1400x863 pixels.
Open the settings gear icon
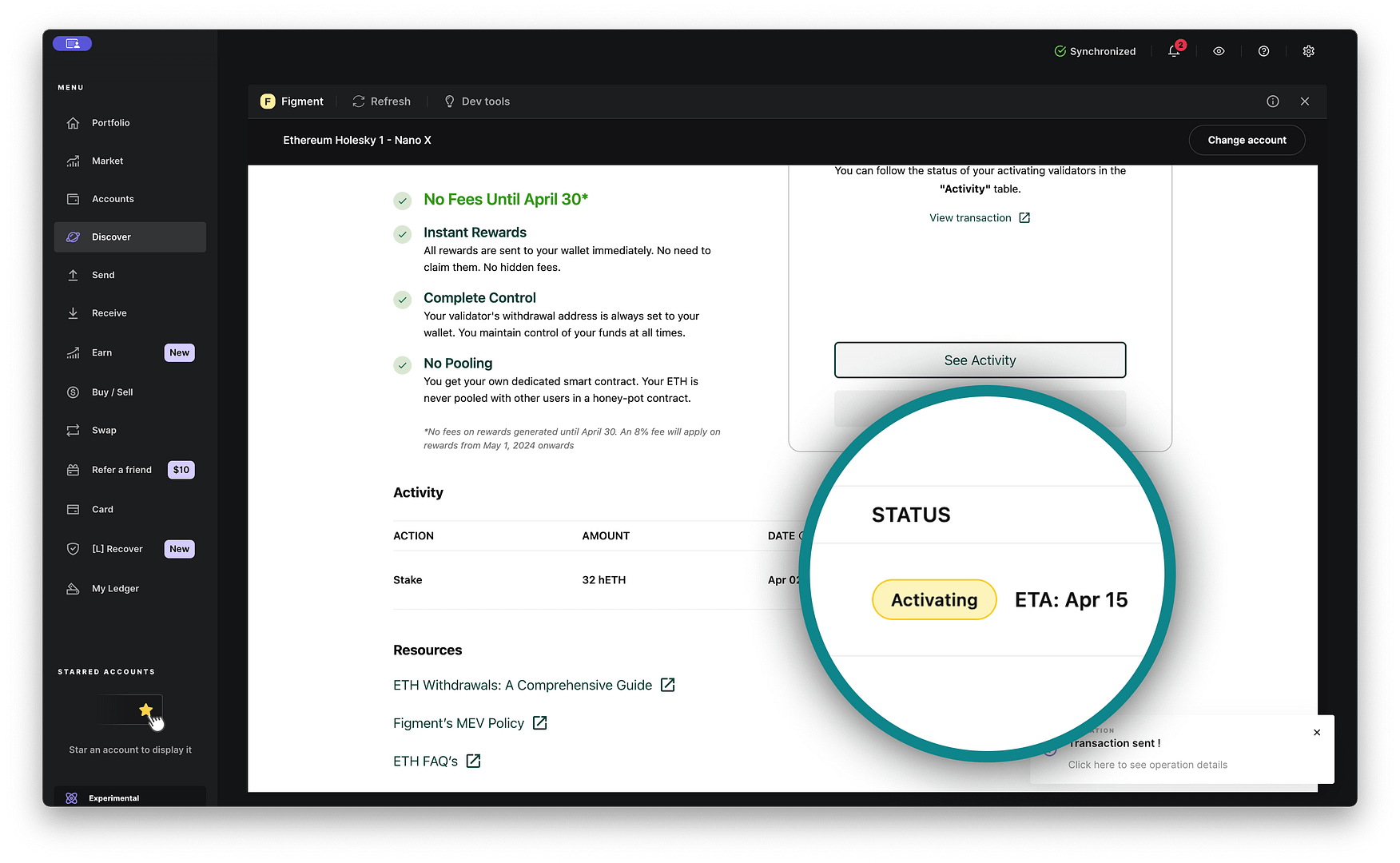point(1308,51)
